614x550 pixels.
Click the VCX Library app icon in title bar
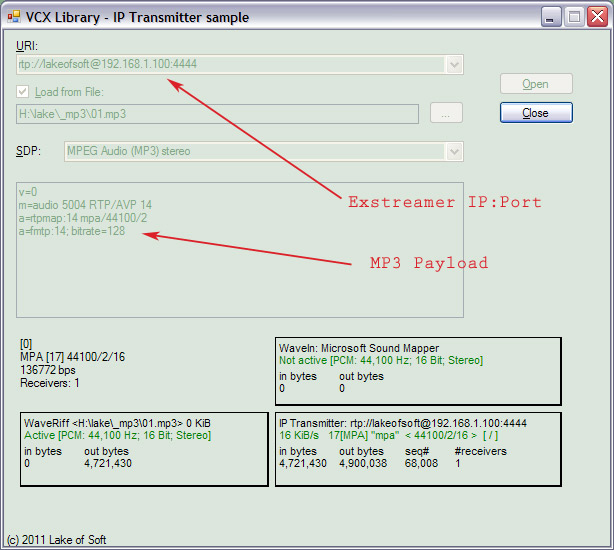(14, 16)
